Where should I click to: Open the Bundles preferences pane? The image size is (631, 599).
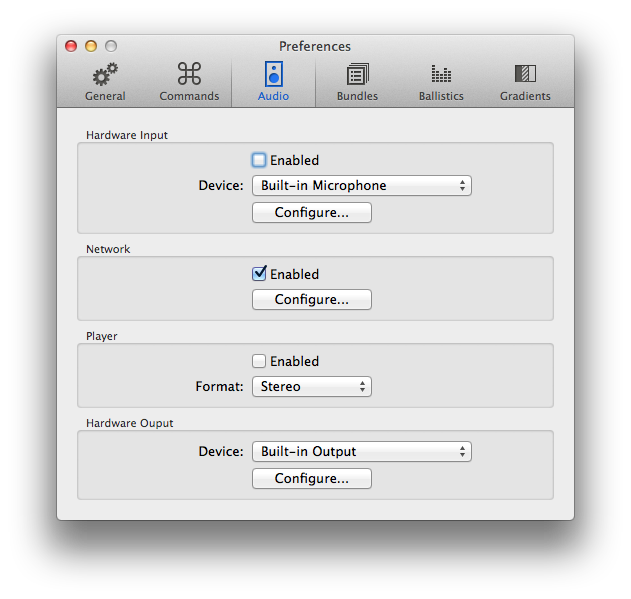point(357,82)
